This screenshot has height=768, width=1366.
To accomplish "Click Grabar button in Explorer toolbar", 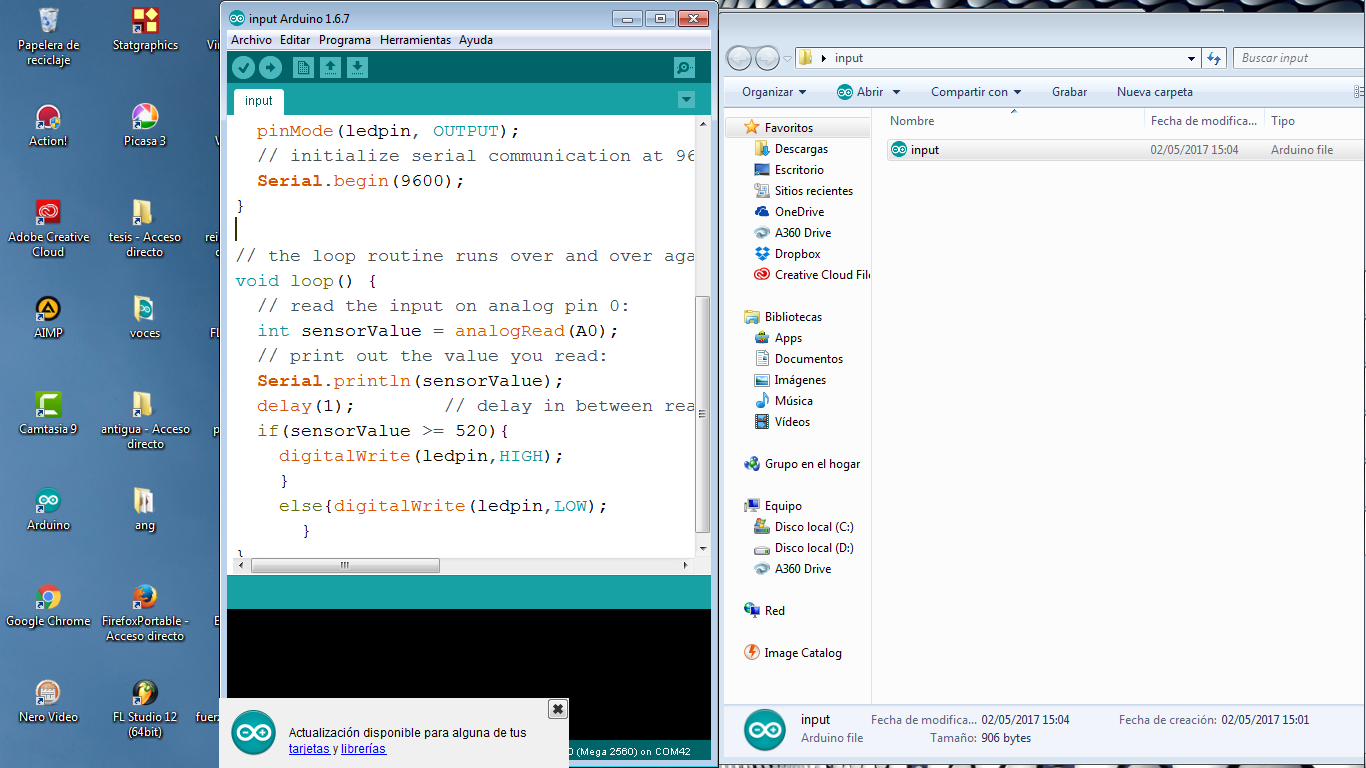I will 1069,92.
